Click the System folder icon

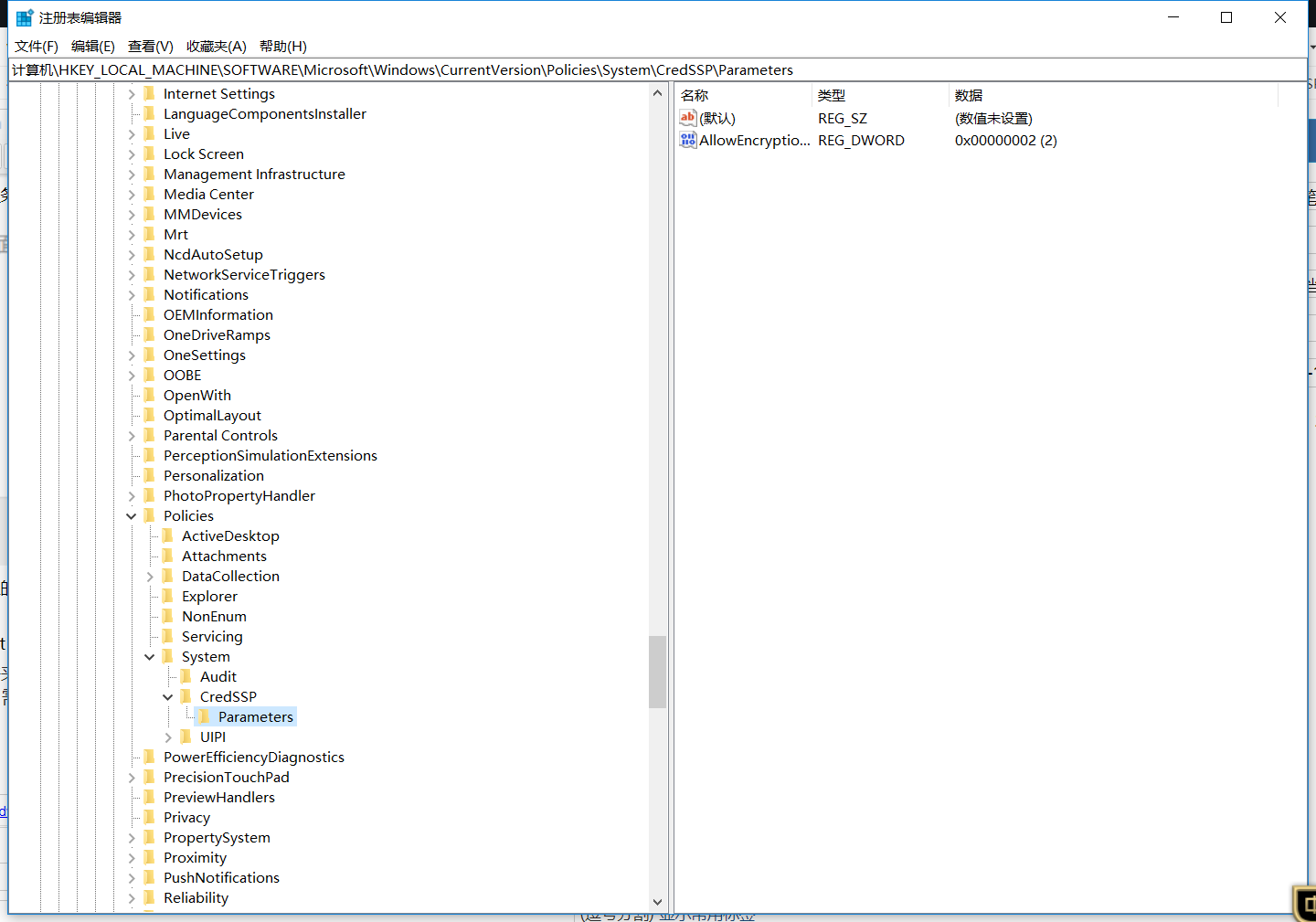[x=168, y=656]
